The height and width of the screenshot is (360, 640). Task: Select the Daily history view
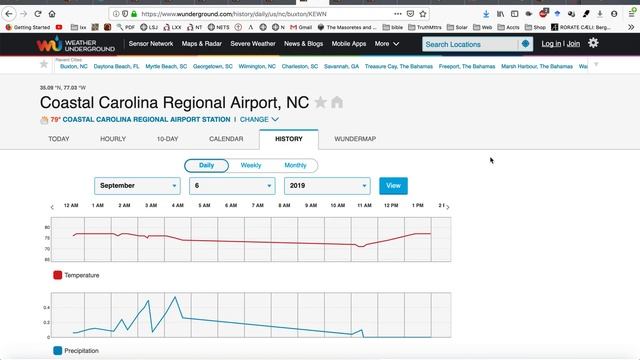(x=207, y=165)
